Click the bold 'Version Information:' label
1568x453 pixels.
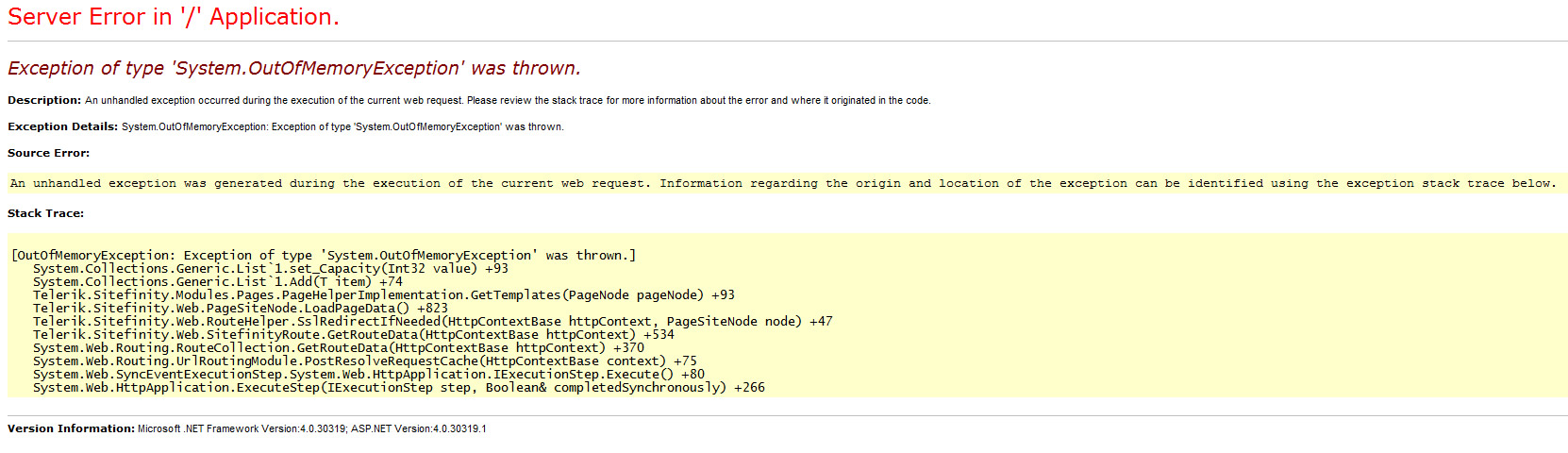71,428
